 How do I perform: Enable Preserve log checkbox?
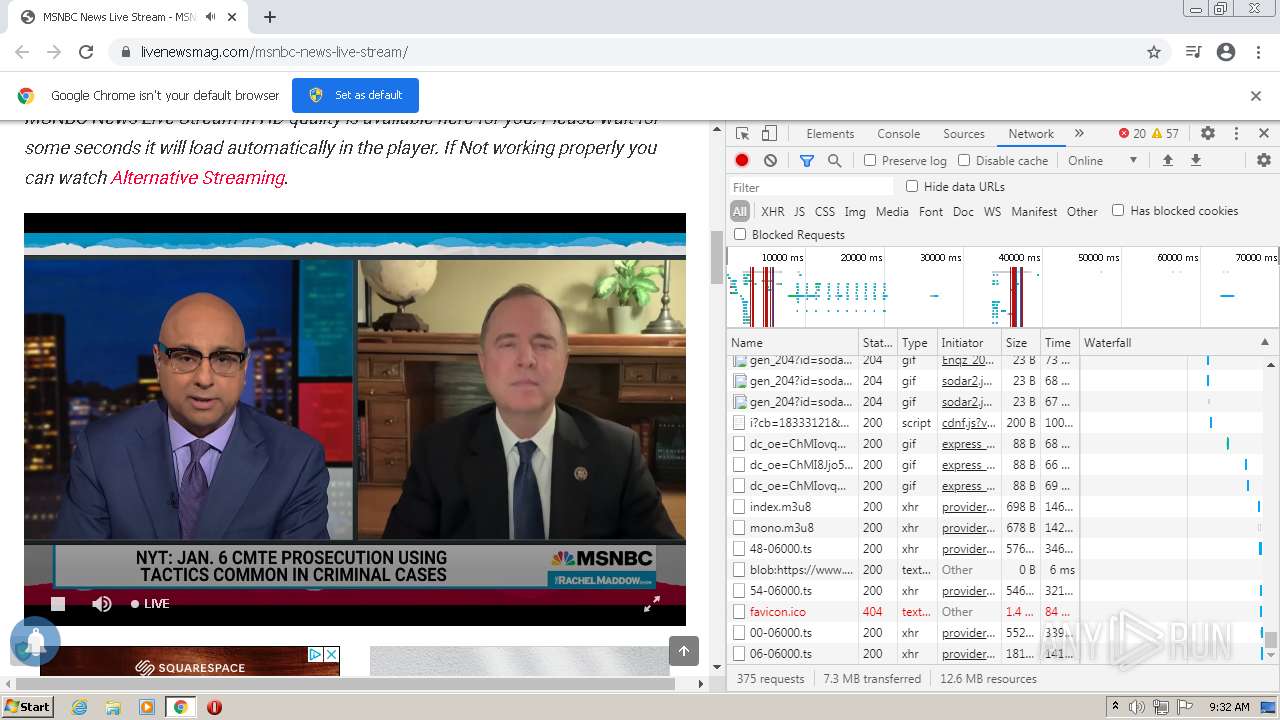870,160
